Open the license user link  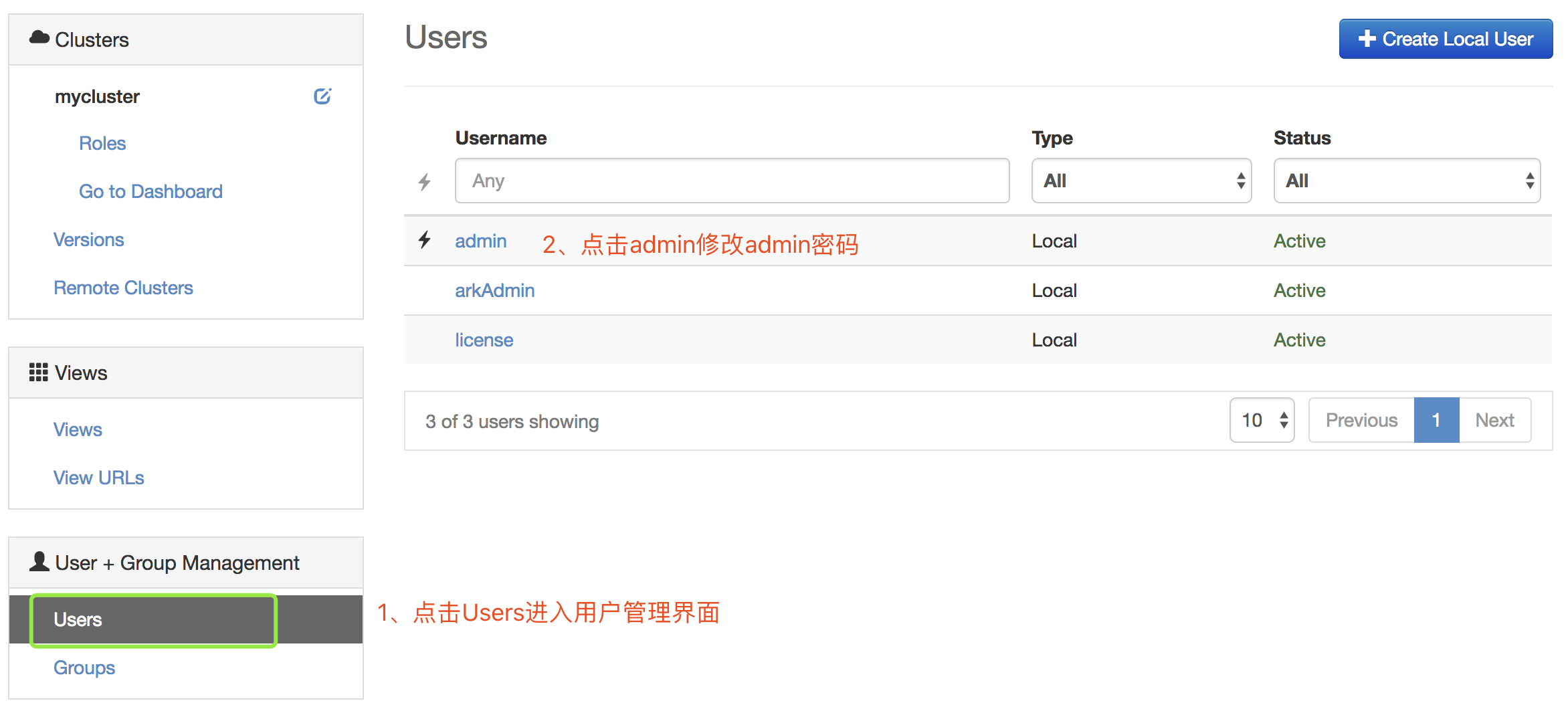tap(484, 340)
